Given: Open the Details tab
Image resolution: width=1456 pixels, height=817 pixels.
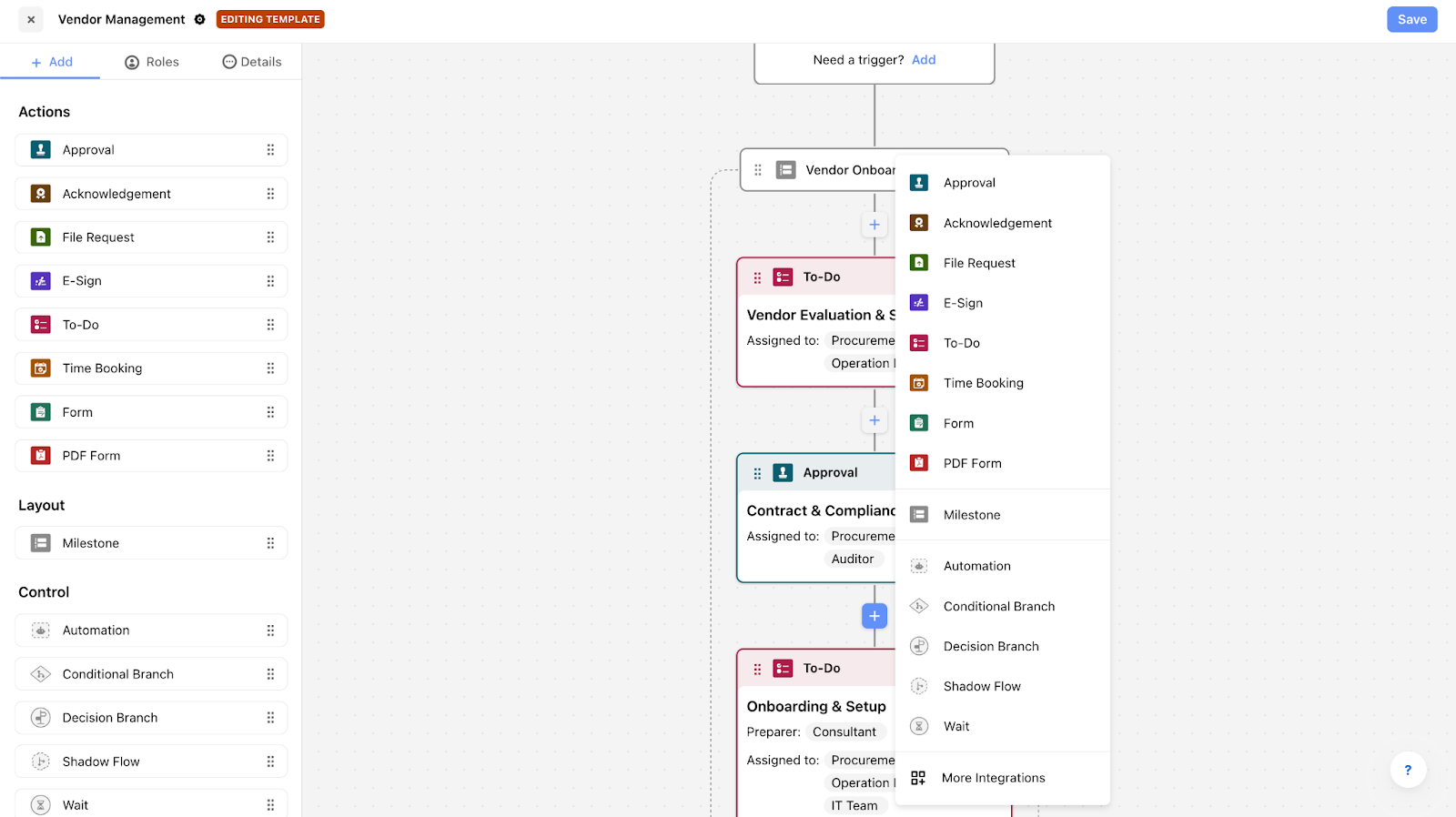Looking at the screenshot, I should coord(252,62).
